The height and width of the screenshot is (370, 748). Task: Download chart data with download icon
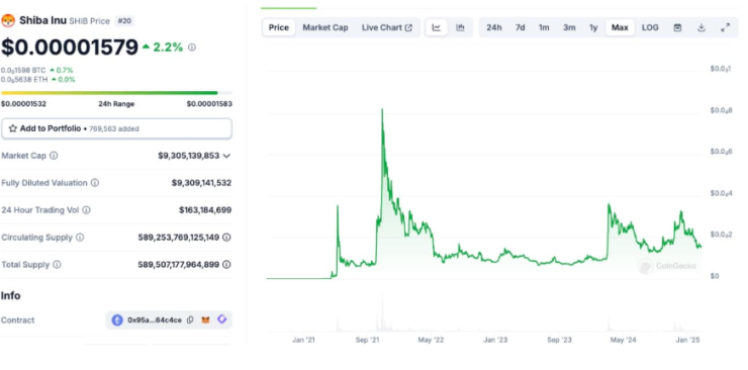[x=701, y=28]
